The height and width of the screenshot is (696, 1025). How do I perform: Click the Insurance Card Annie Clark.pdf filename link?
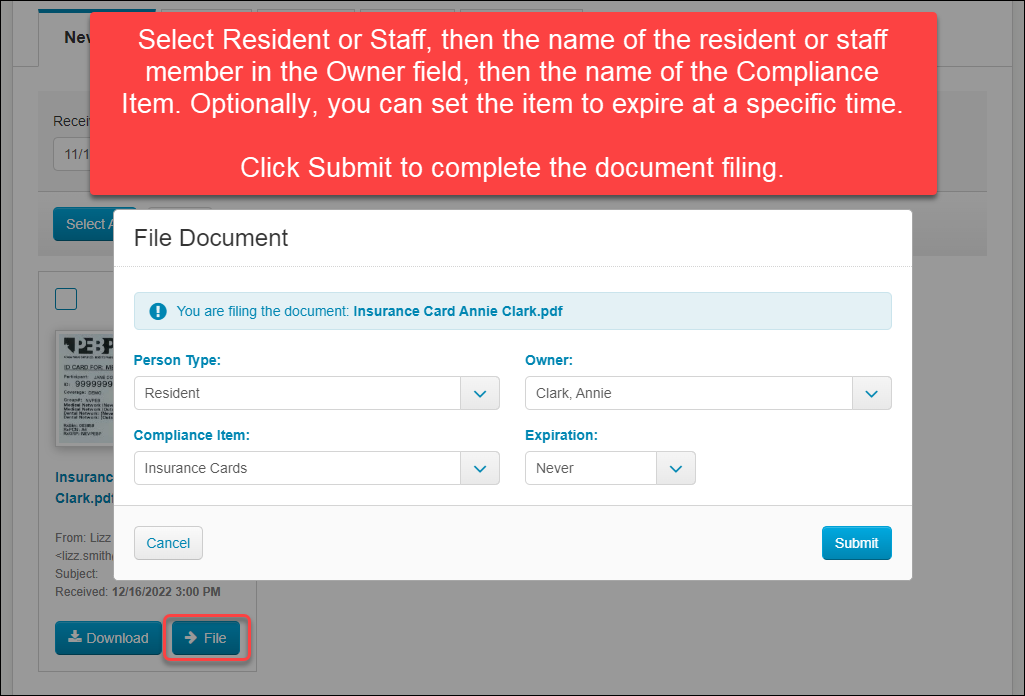click(x=84, y=488)
